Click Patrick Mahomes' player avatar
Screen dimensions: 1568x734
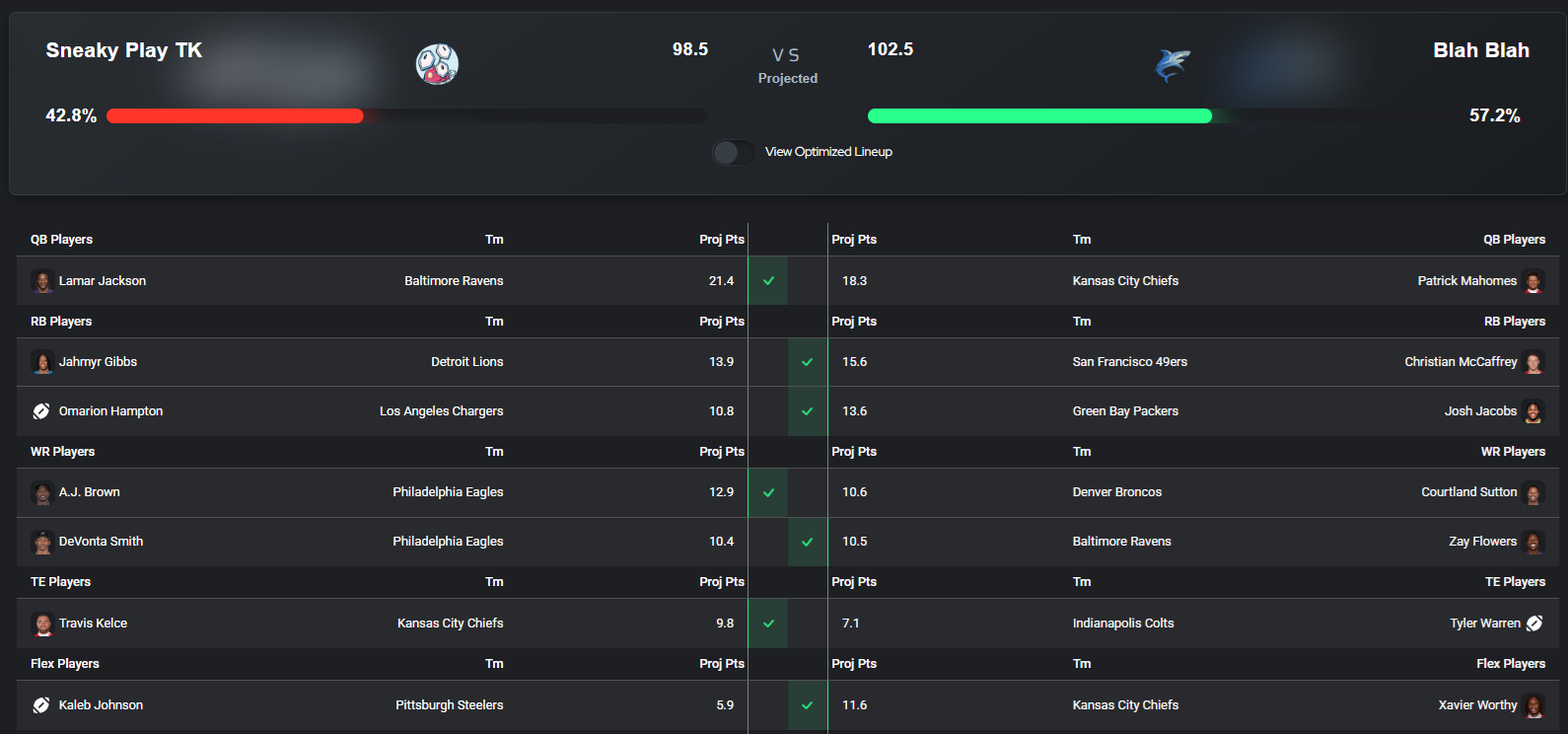[1533, 281]
